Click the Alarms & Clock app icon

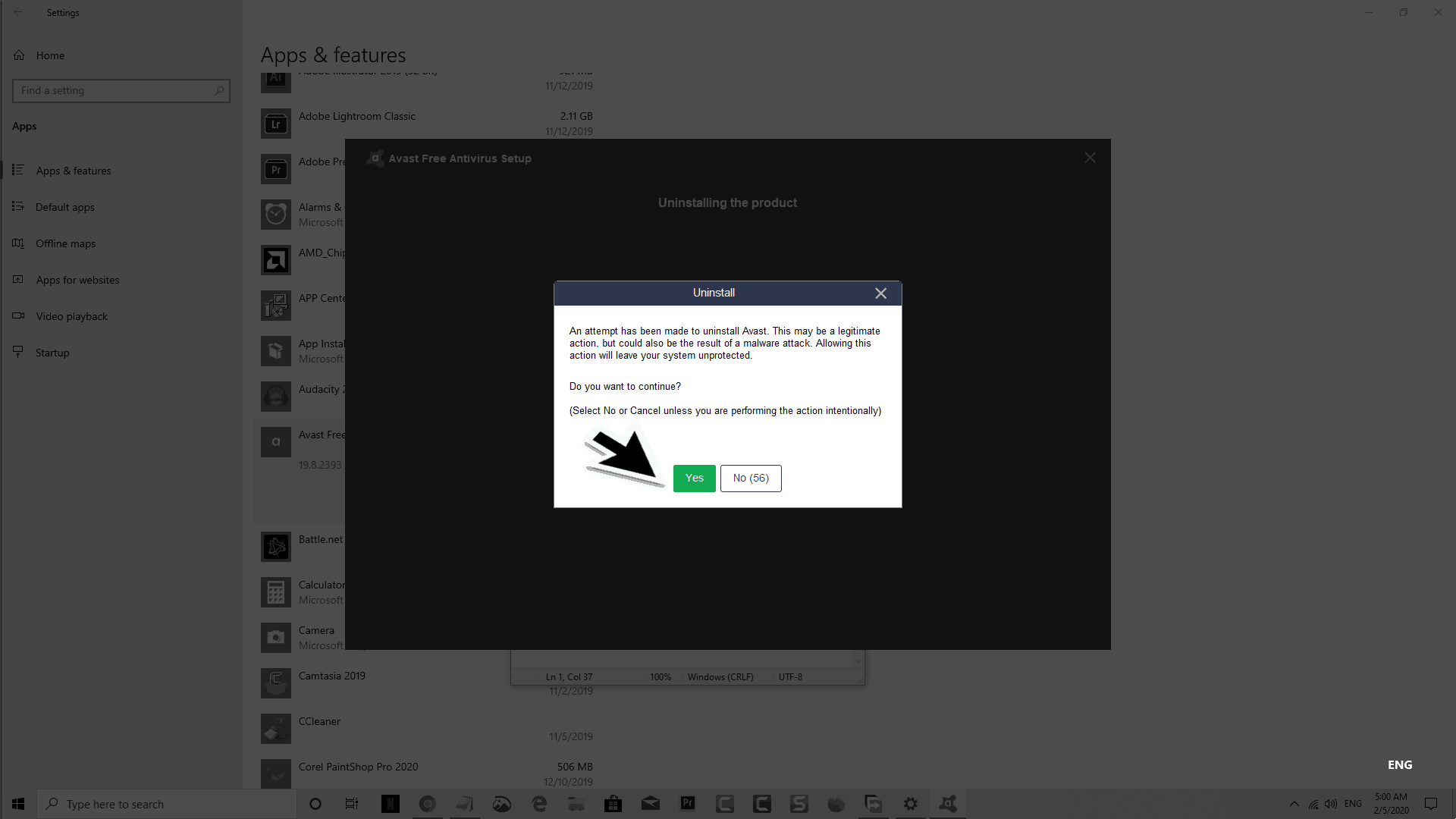point(276,215)
